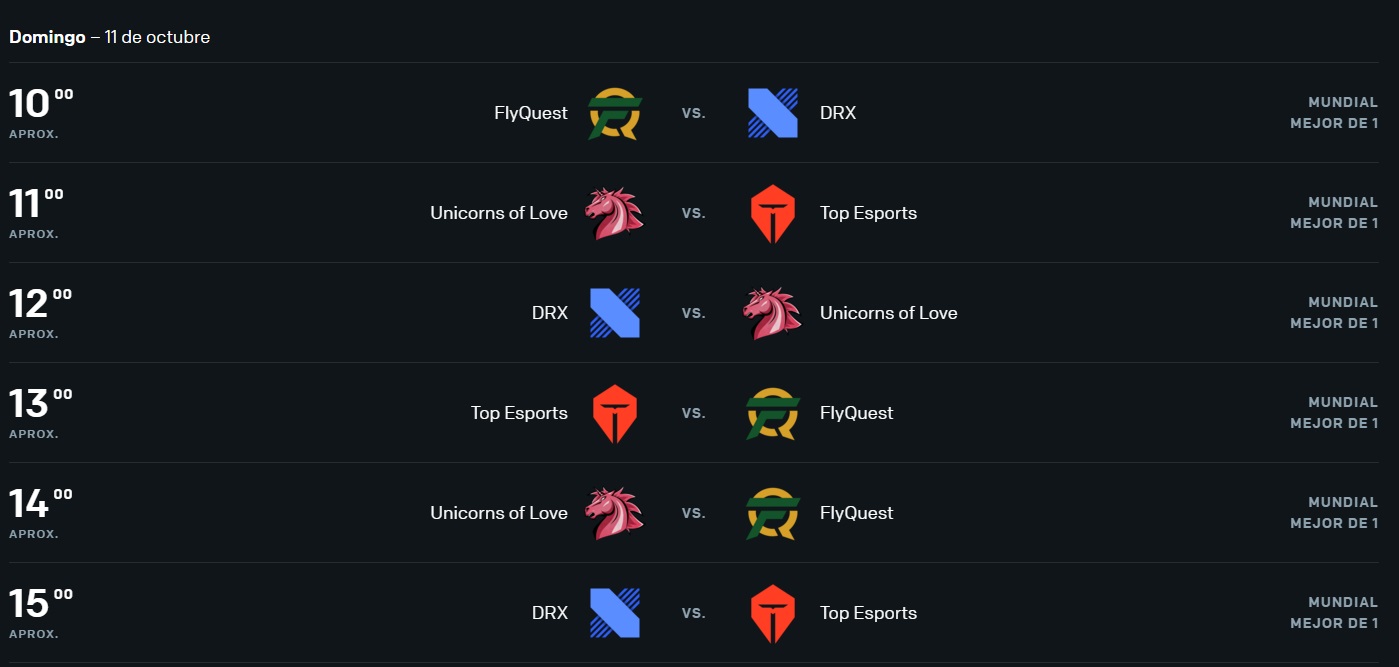Open DRX logo in 12:00 match
The width and height of the screenshot is (1399, 667).
click(615, 313)
